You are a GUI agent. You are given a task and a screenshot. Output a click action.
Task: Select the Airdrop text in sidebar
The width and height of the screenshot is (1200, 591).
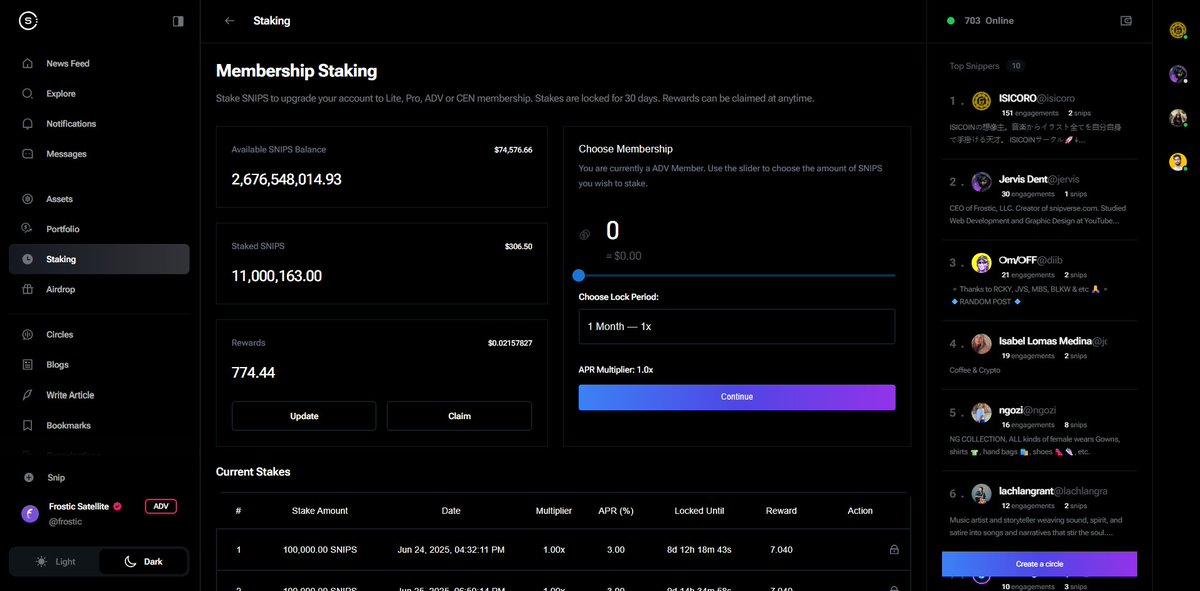tap(60, 289)
